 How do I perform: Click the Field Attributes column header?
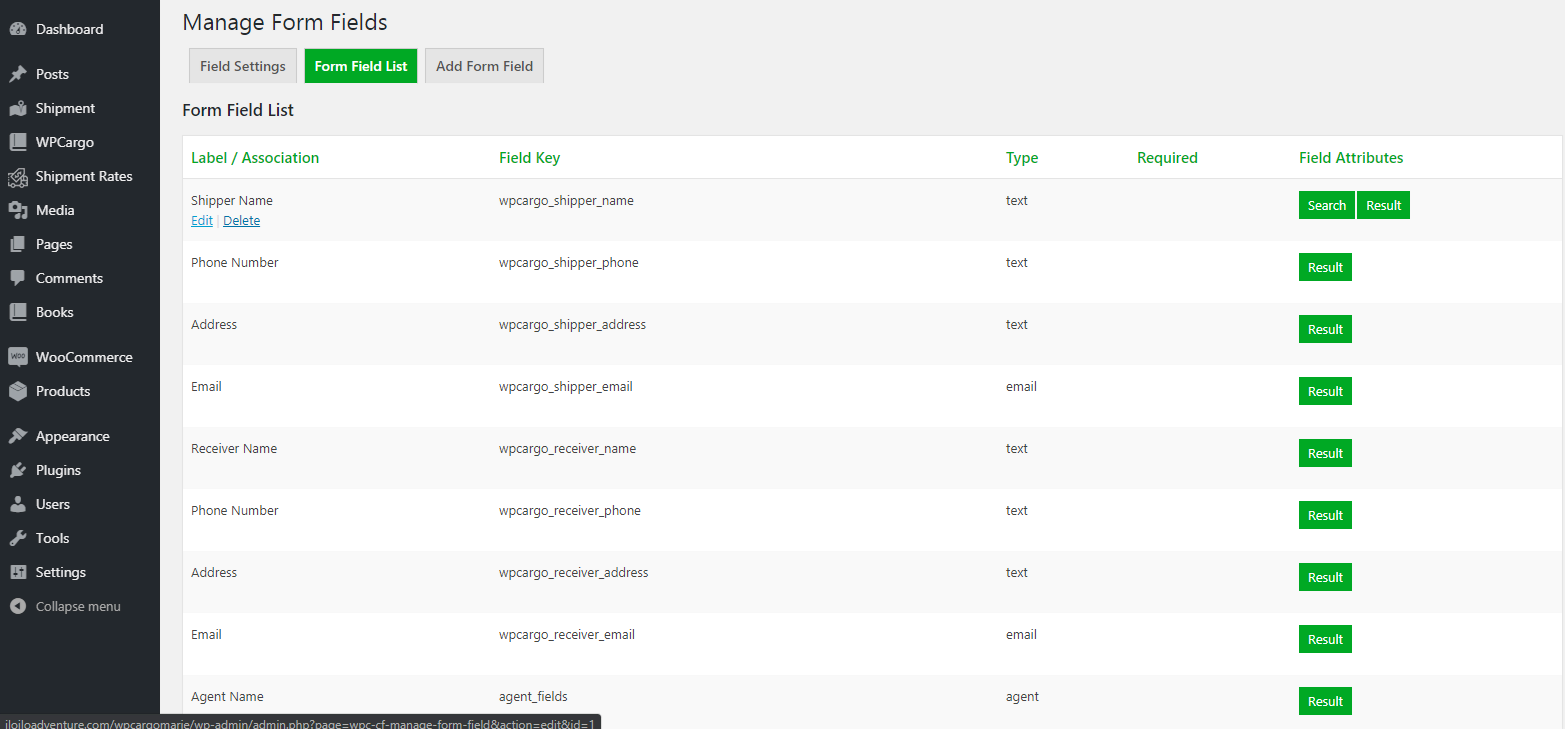(1351, 158)
